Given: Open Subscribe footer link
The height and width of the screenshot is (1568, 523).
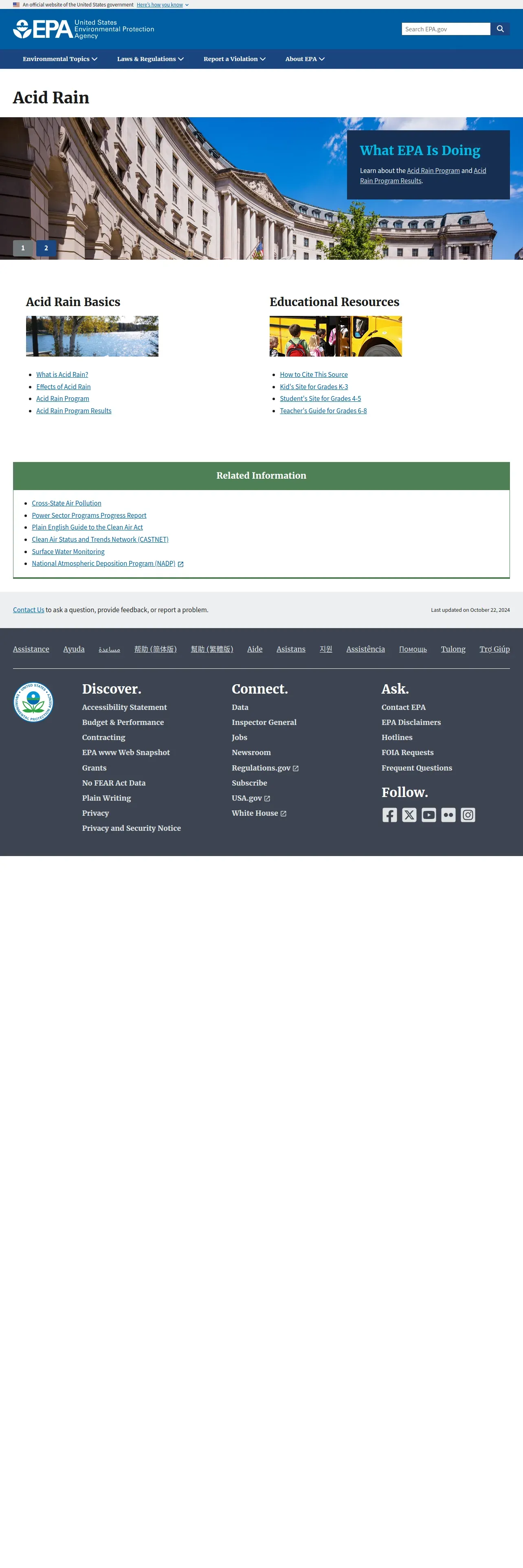Looking at the screenshot, I should [x=250, y=784].
